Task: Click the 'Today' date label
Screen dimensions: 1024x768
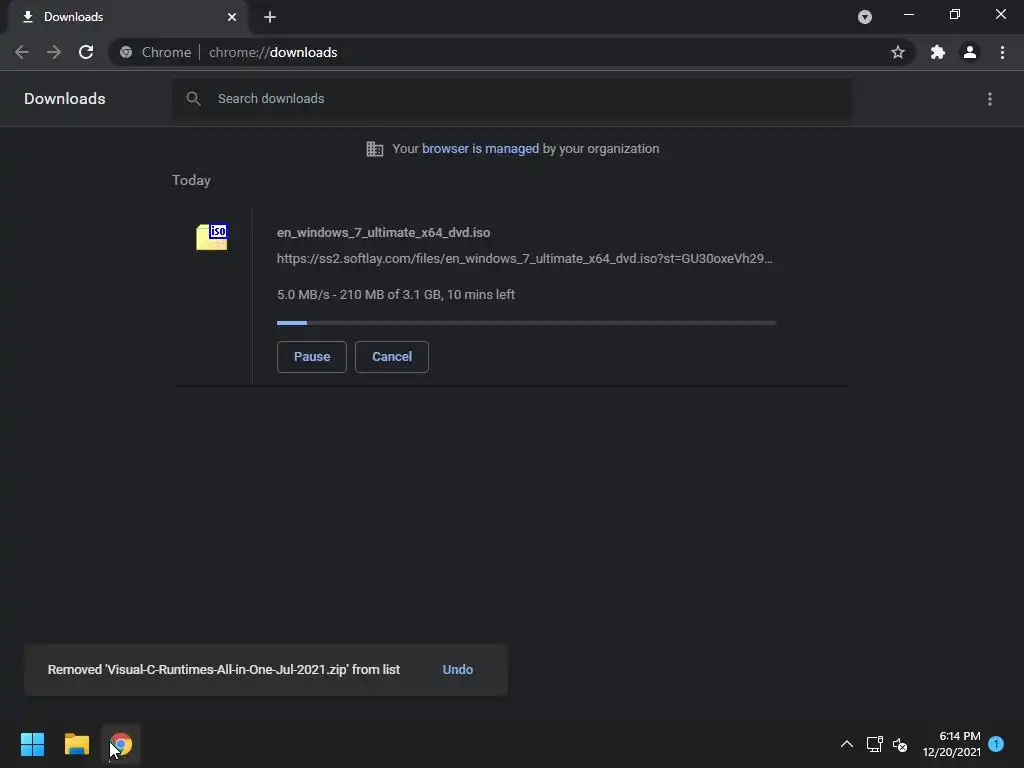Action: pyautogui.click(x=191, y=180)
